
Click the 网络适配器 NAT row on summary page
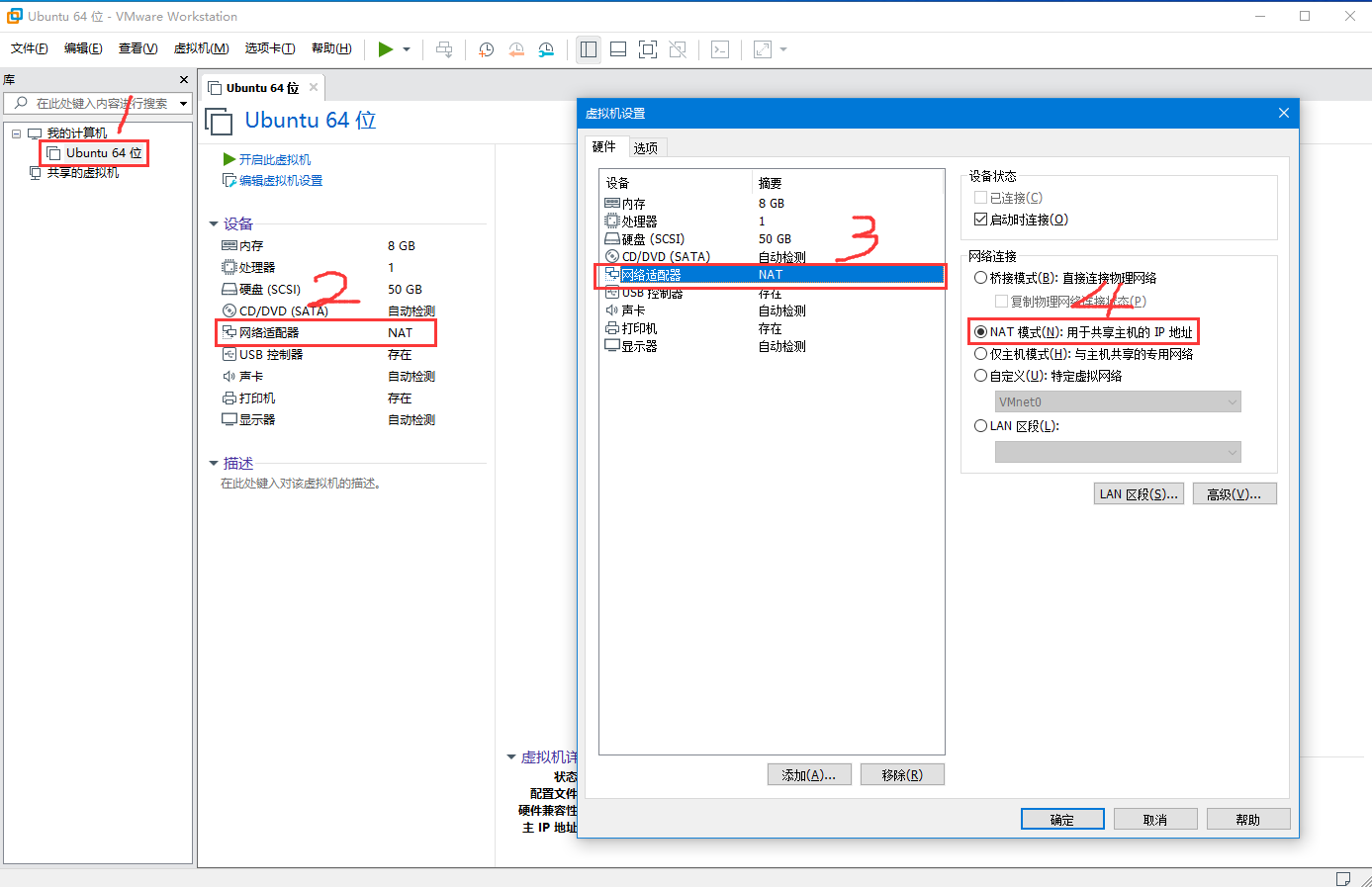(x=326, y=332)
